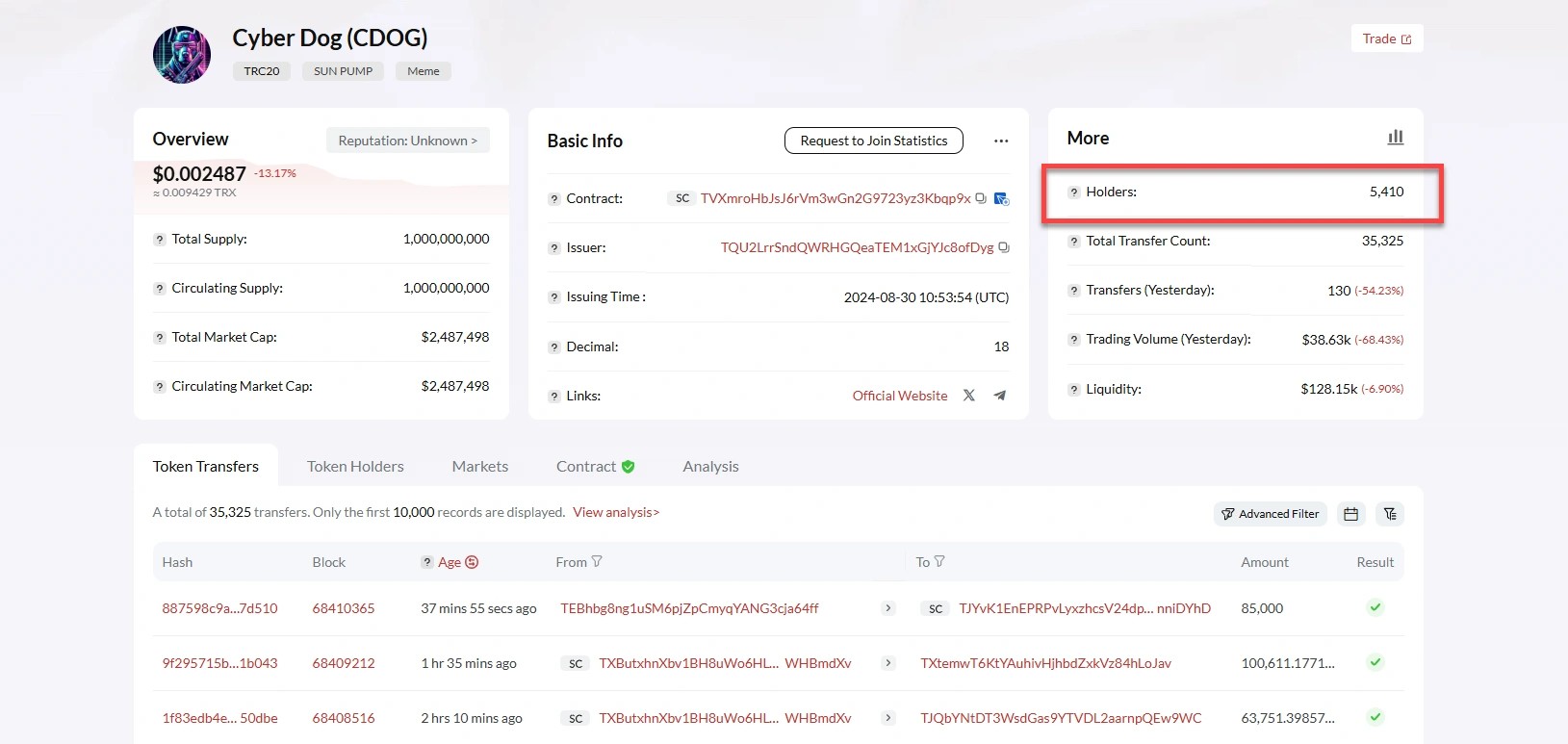The height and width of the screenshot is (744, 1568).
Task: Click the Cyber Dog token logo
Action: coord(182,55)
